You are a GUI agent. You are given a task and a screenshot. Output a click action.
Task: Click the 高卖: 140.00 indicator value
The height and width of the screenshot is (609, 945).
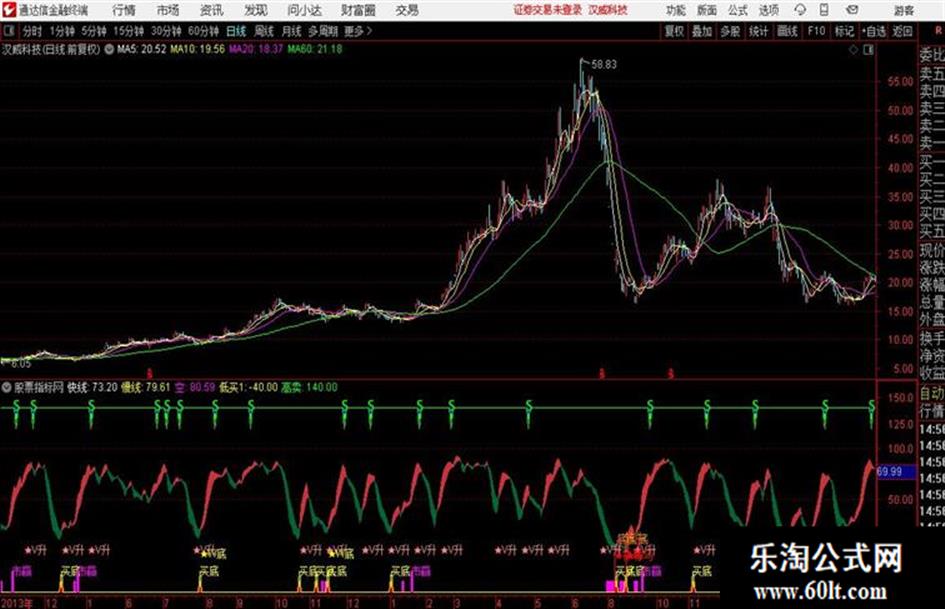pos(309,387)
